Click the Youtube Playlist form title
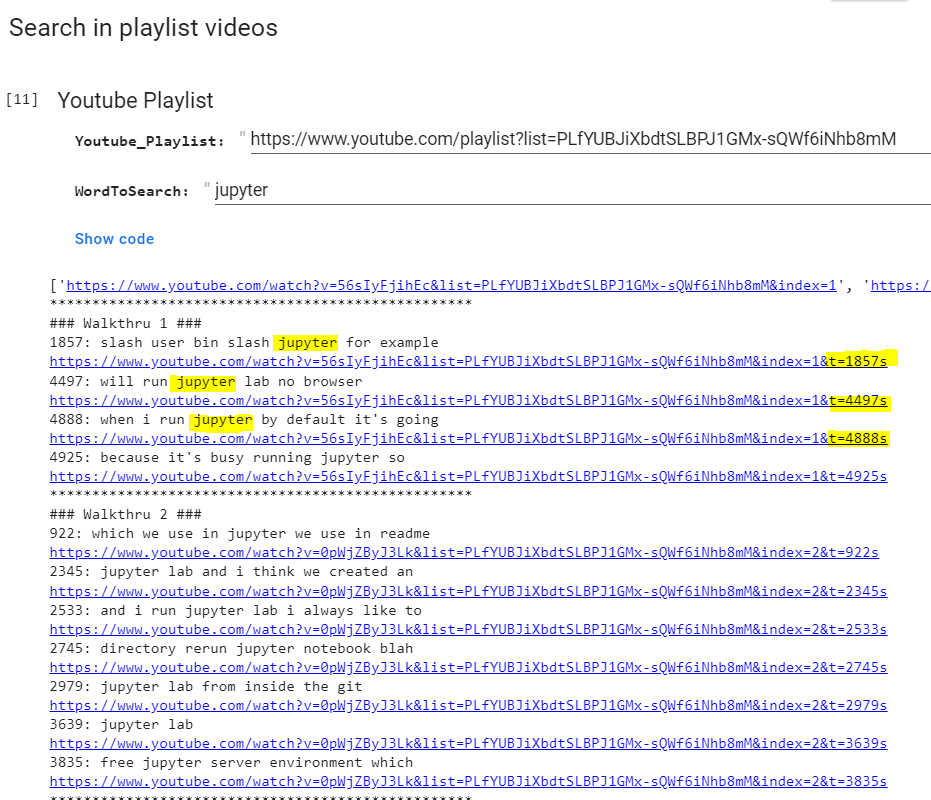Image resolution: width=931 pixels, height=800 pixels. pos(135,101)
